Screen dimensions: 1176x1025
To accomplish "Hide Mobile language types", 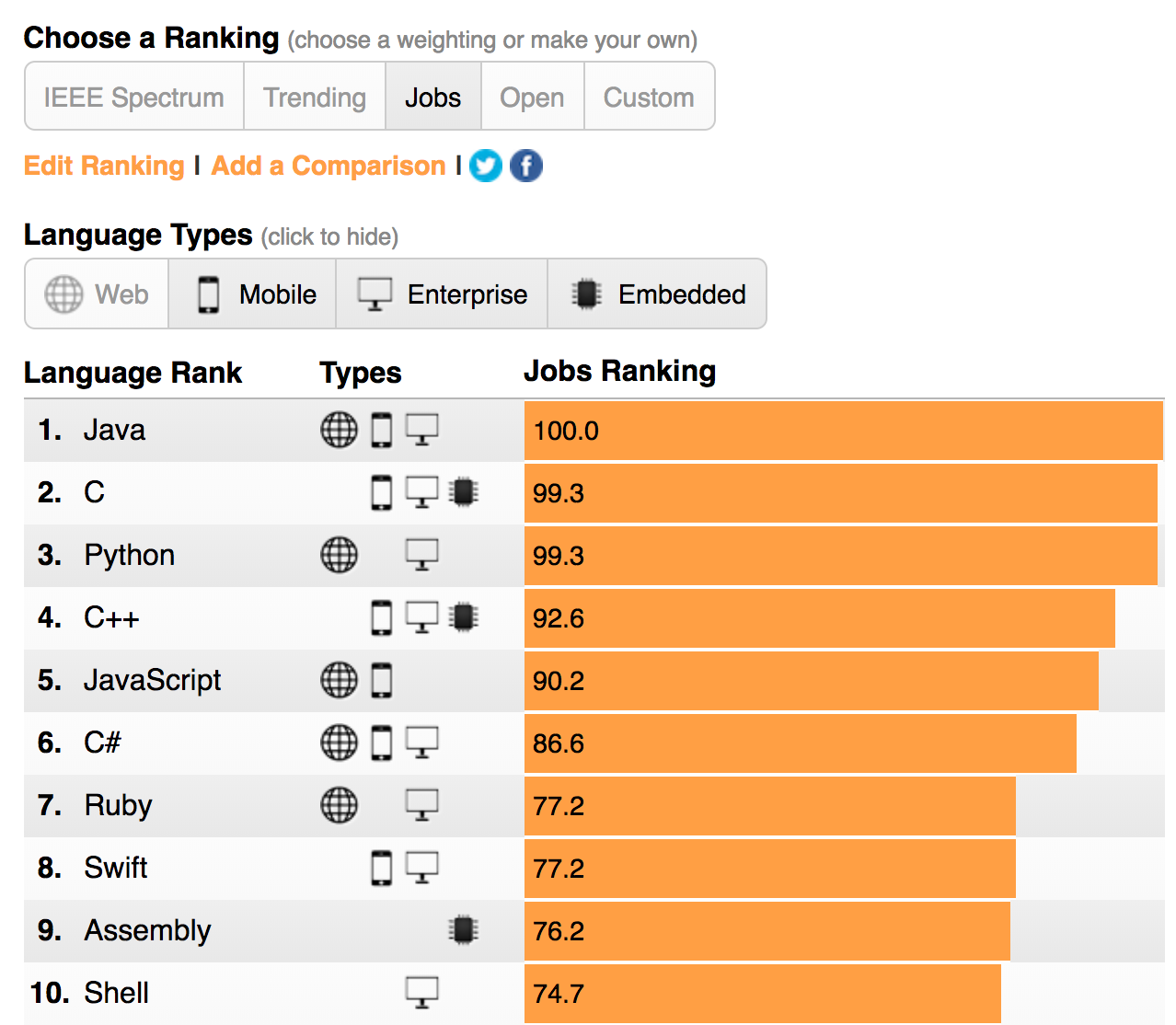I will pyautogui.click(x=253, y=294).
